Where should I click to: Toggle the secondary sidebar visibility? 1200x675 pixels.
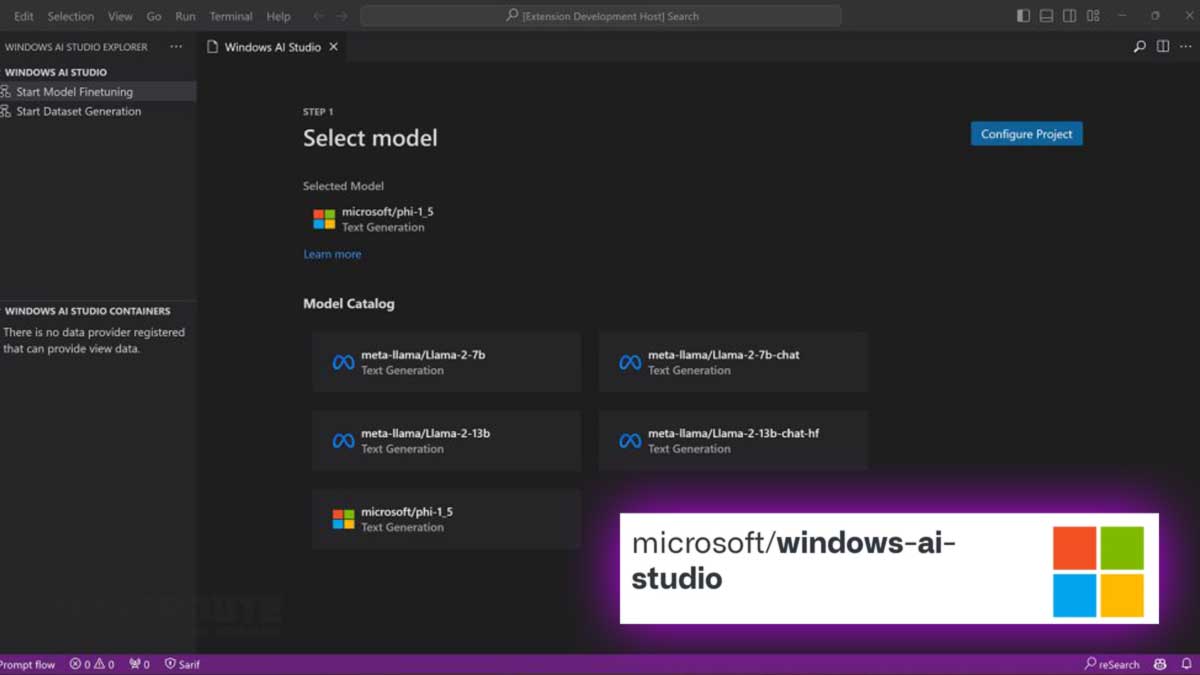point(1069,16)
